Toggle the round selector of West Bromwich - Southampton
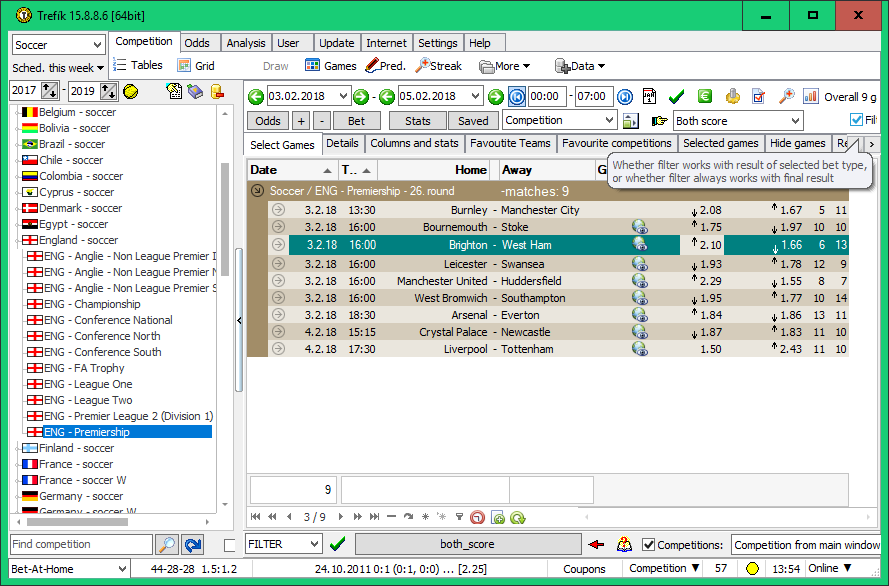 click(x=278, y=298)
